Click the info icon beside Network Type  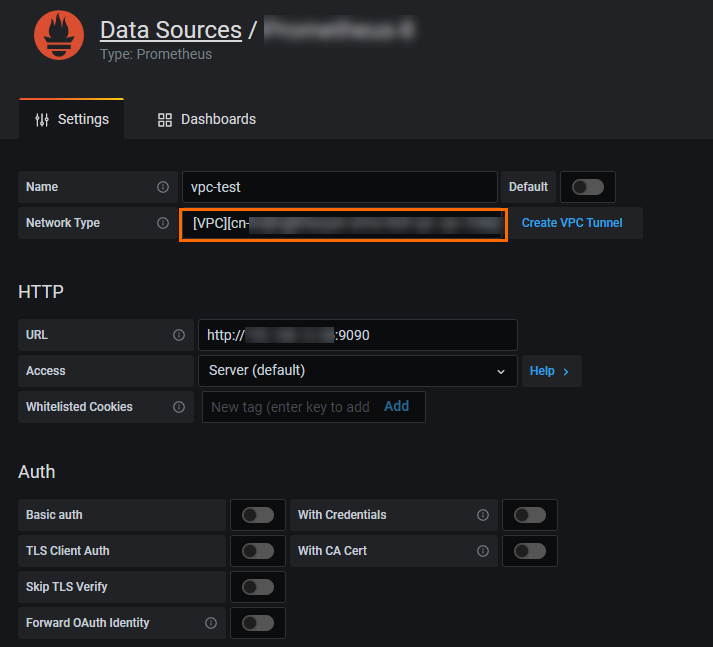coord(163,223)
